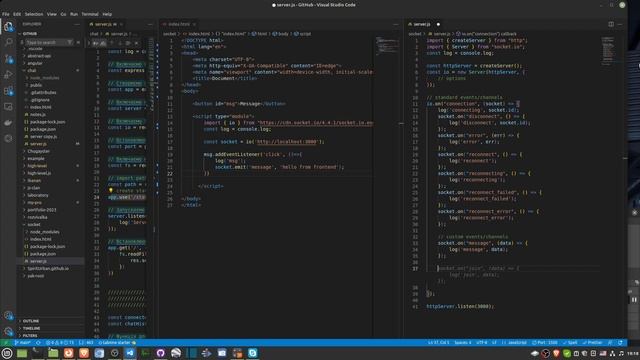
Task: Click the split editor icon in right group
Action: point(611,24)
